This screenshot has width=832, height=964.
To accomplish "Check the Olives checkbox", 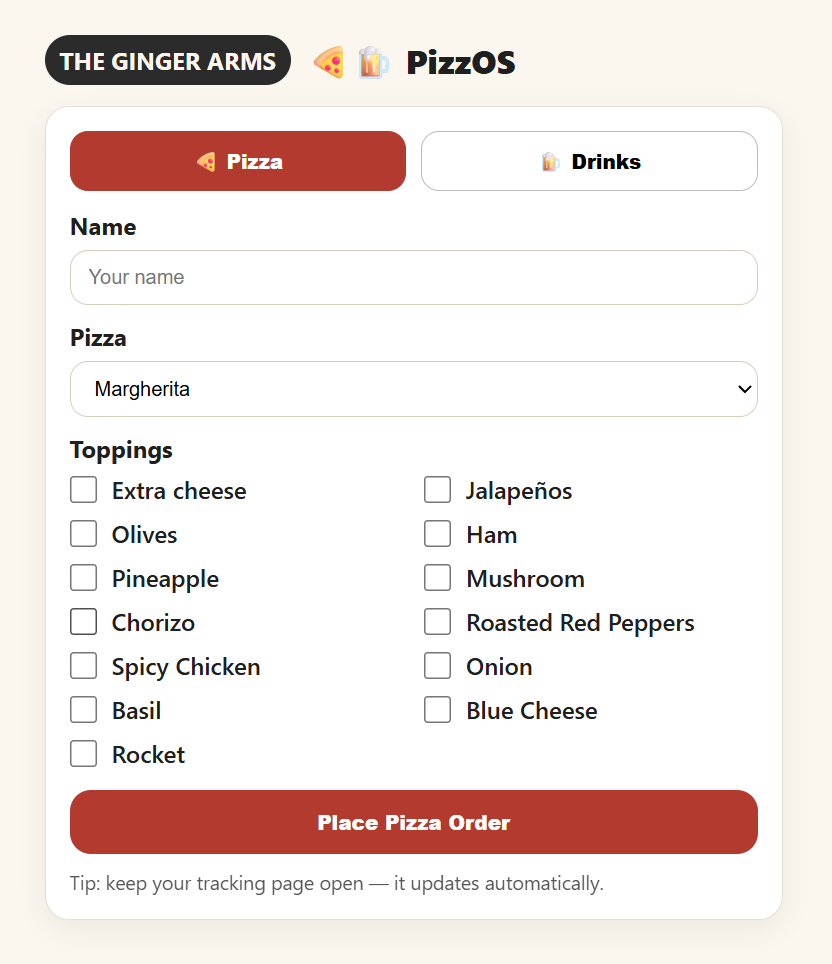I will pyautogui.click(x=84, y=534).
